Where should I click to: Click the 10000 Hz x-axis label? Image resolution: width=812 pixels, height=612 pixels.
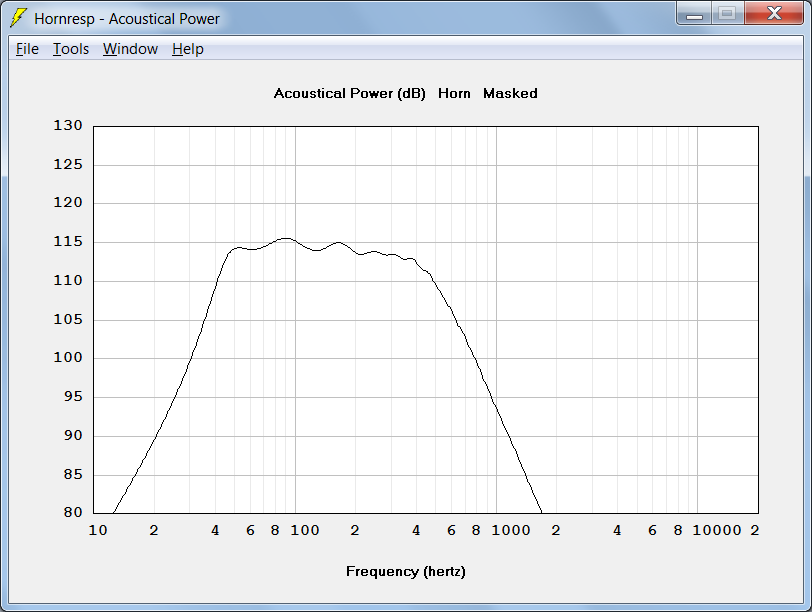717,530
